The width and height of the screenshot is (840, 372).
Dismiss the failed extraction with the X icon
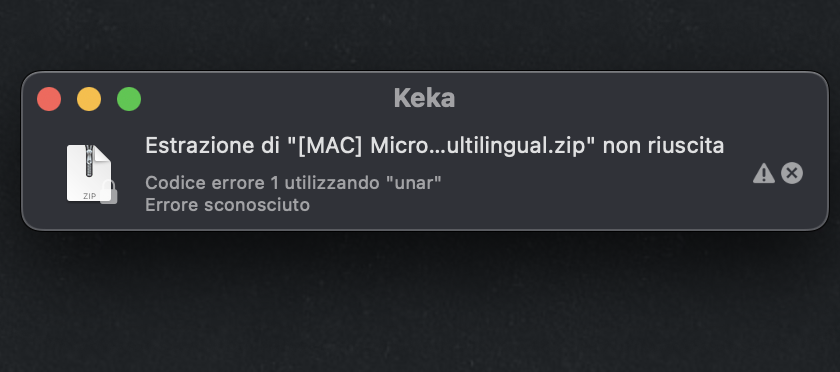(x=792, y=173)
